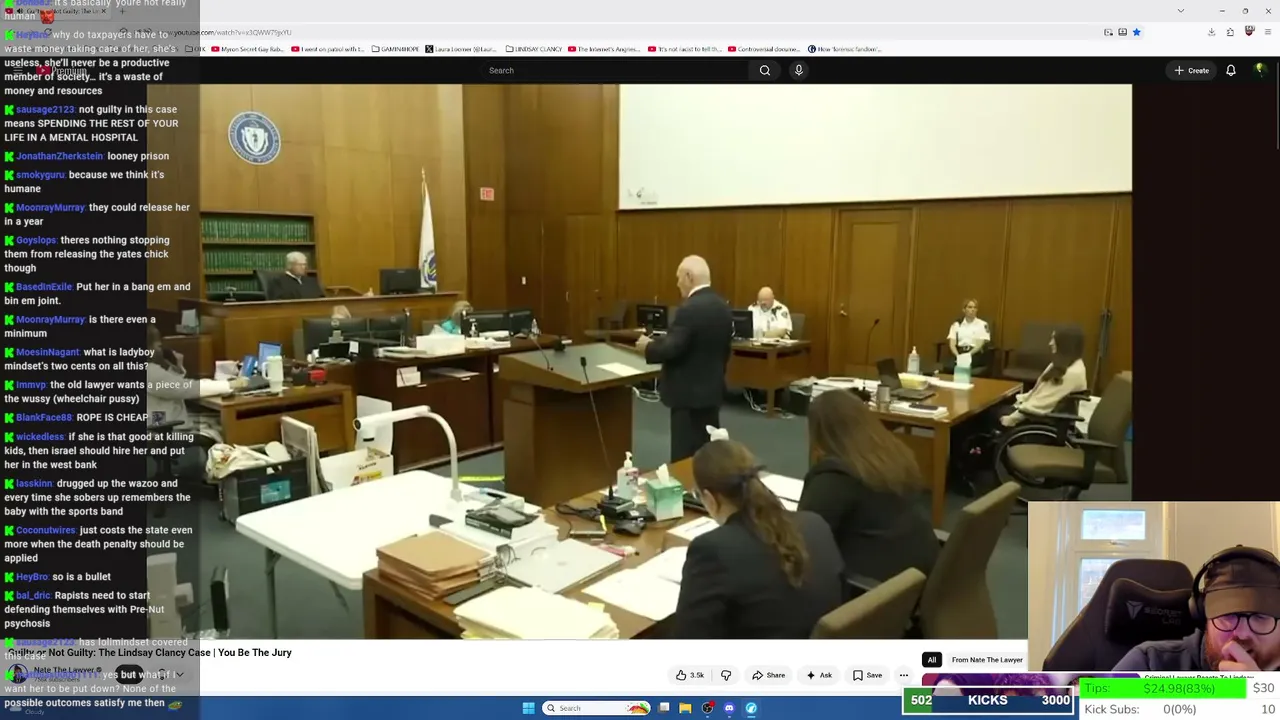Open the Windows Start menu
The width and height of the screenshot is (1280, 720).
pyautogui.click(x=528, y=708)
